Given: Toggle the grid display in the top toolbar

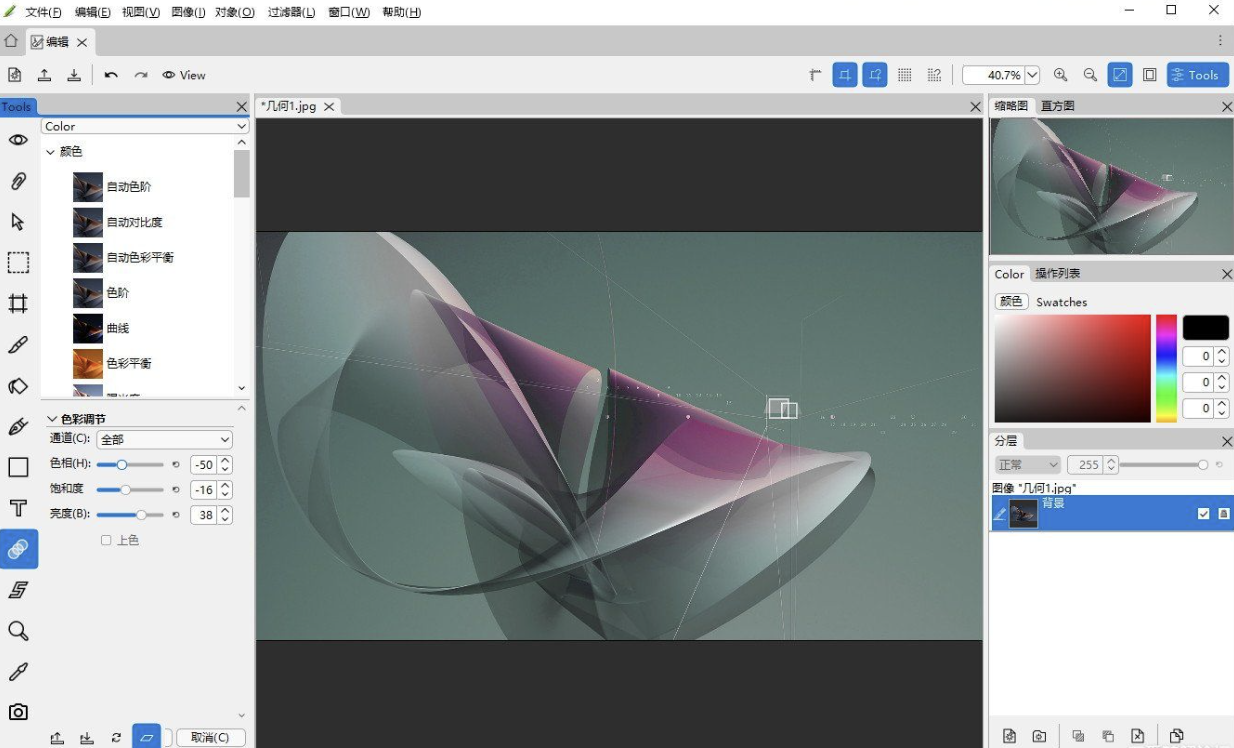Looking at the screenshot, I should [x=905, y=75].
